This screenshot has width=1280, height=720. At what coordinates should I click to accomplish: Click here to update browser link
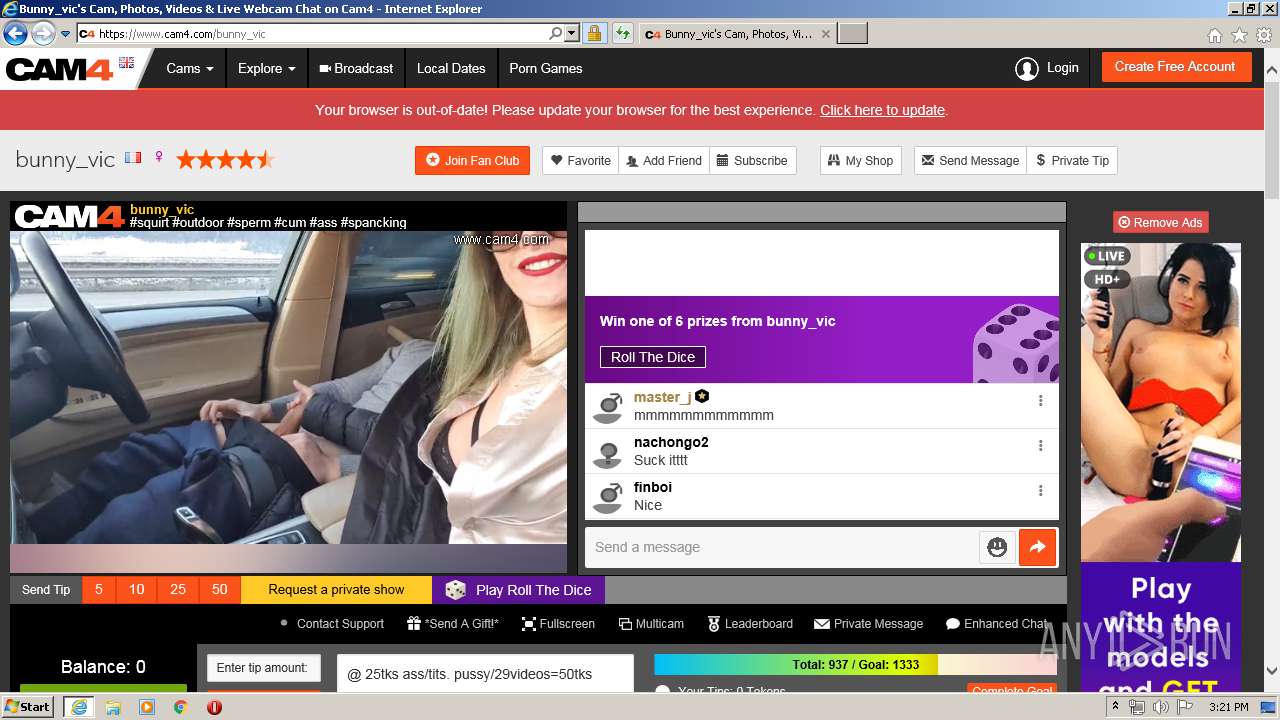(882, 110)
